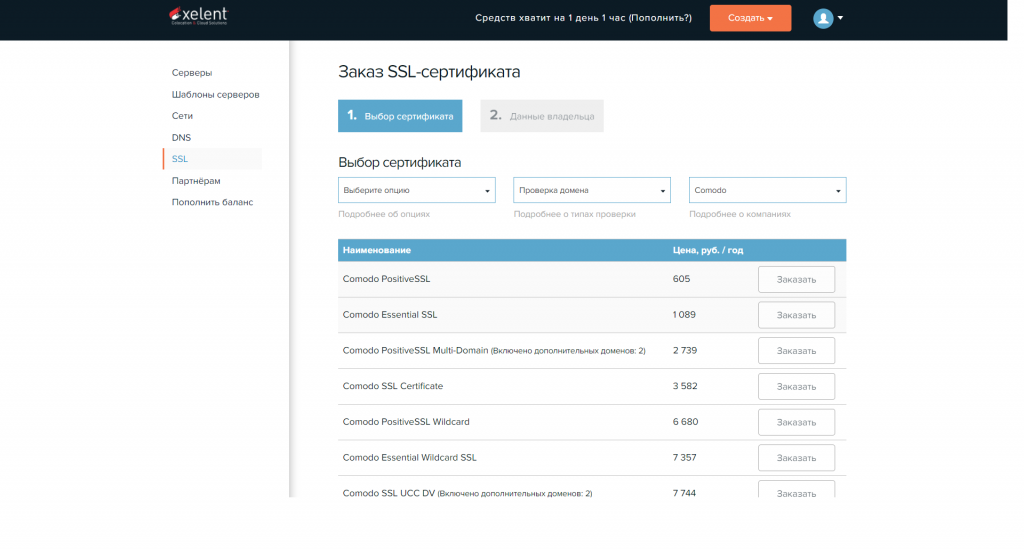Order Comodo PositiveSSL with Заказать
This screenshot has width=1024, height=549.
tap(796, 279)
